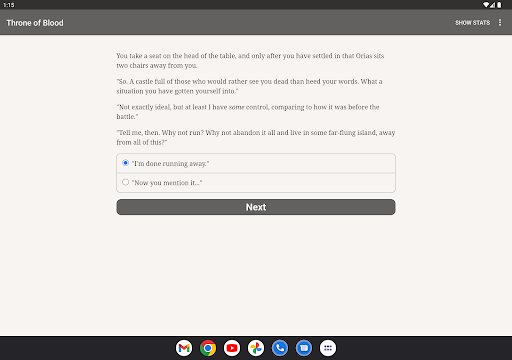This screenshot has height=360, width=512.
Task: Launch Gmail from the dock
Action: pyautogui.click(x=184, y=348)
